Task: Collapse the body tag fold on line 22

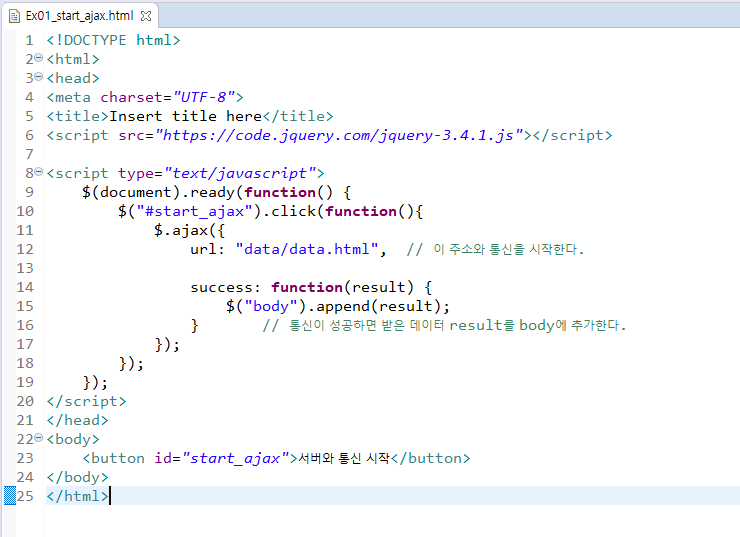Action: pyautogui.click(x=39, y=438)
